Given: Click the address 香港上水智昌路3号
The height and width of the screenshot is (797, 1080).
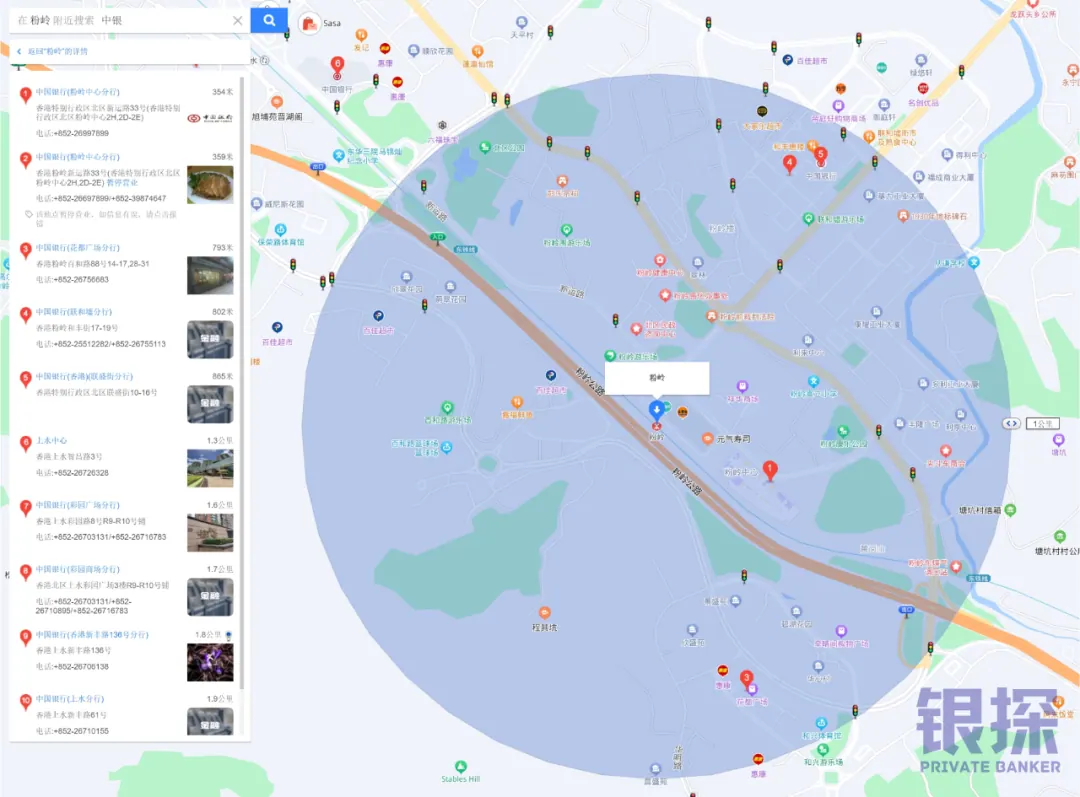Looking at the screenshot, I should pyautogui.click(x=69, y=457).
